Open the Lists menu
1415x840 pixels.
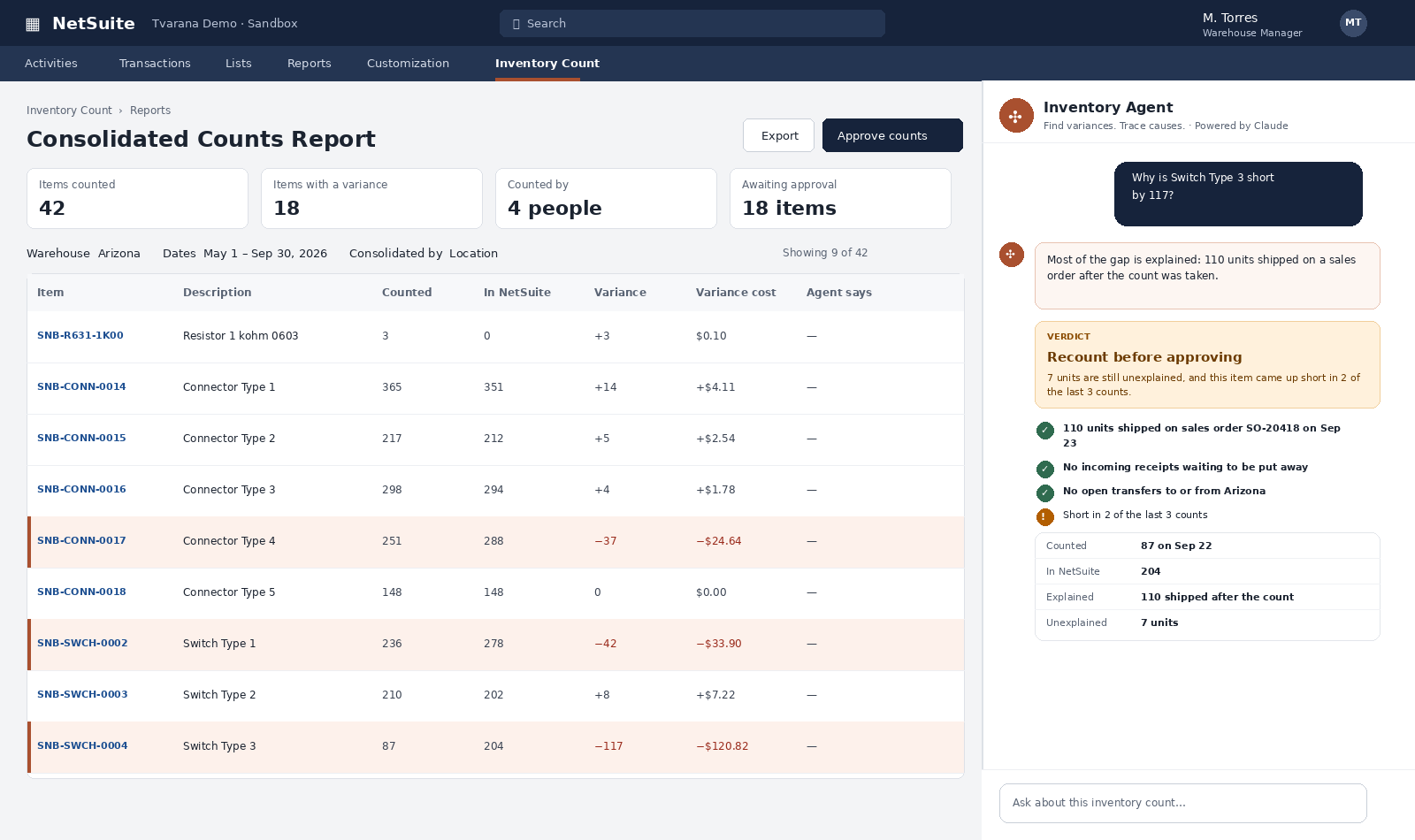[x=239, y=64]
